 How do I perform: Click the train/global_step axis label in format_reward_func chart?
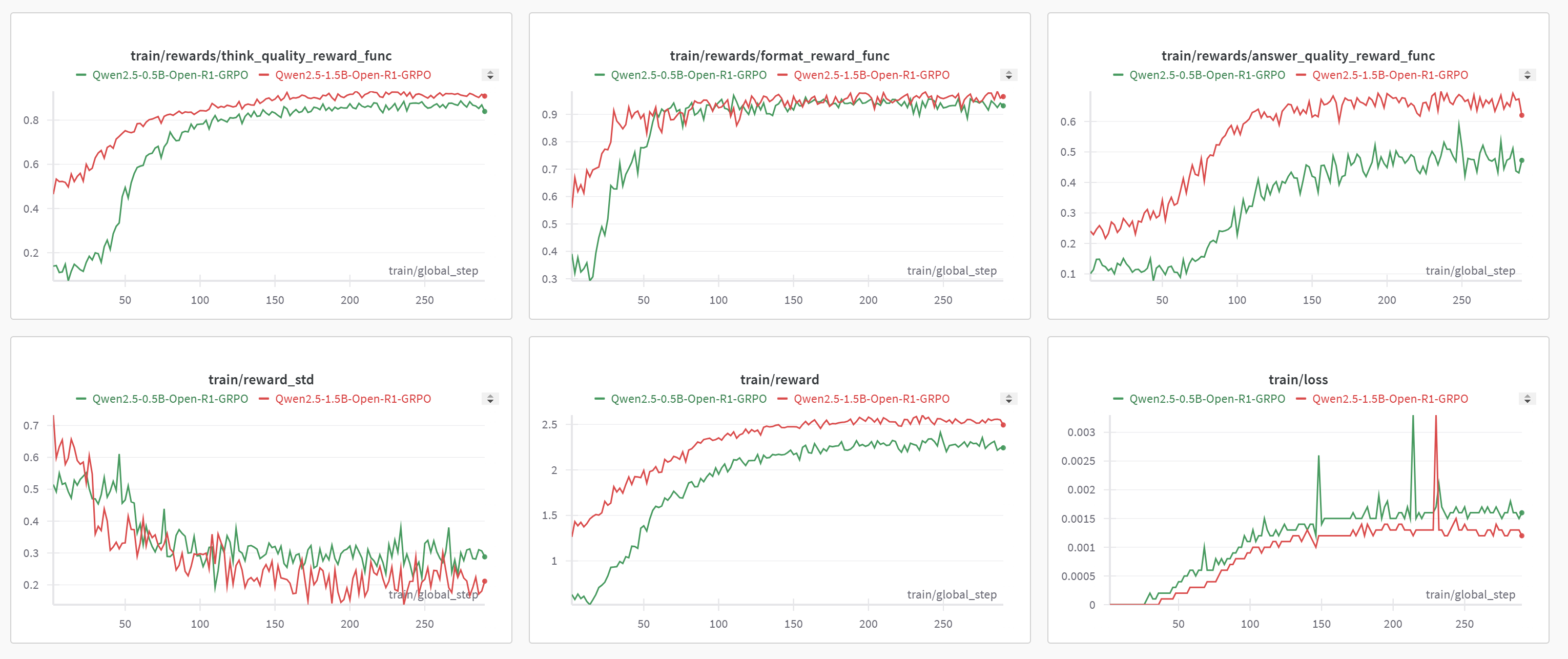click(952, 271)
